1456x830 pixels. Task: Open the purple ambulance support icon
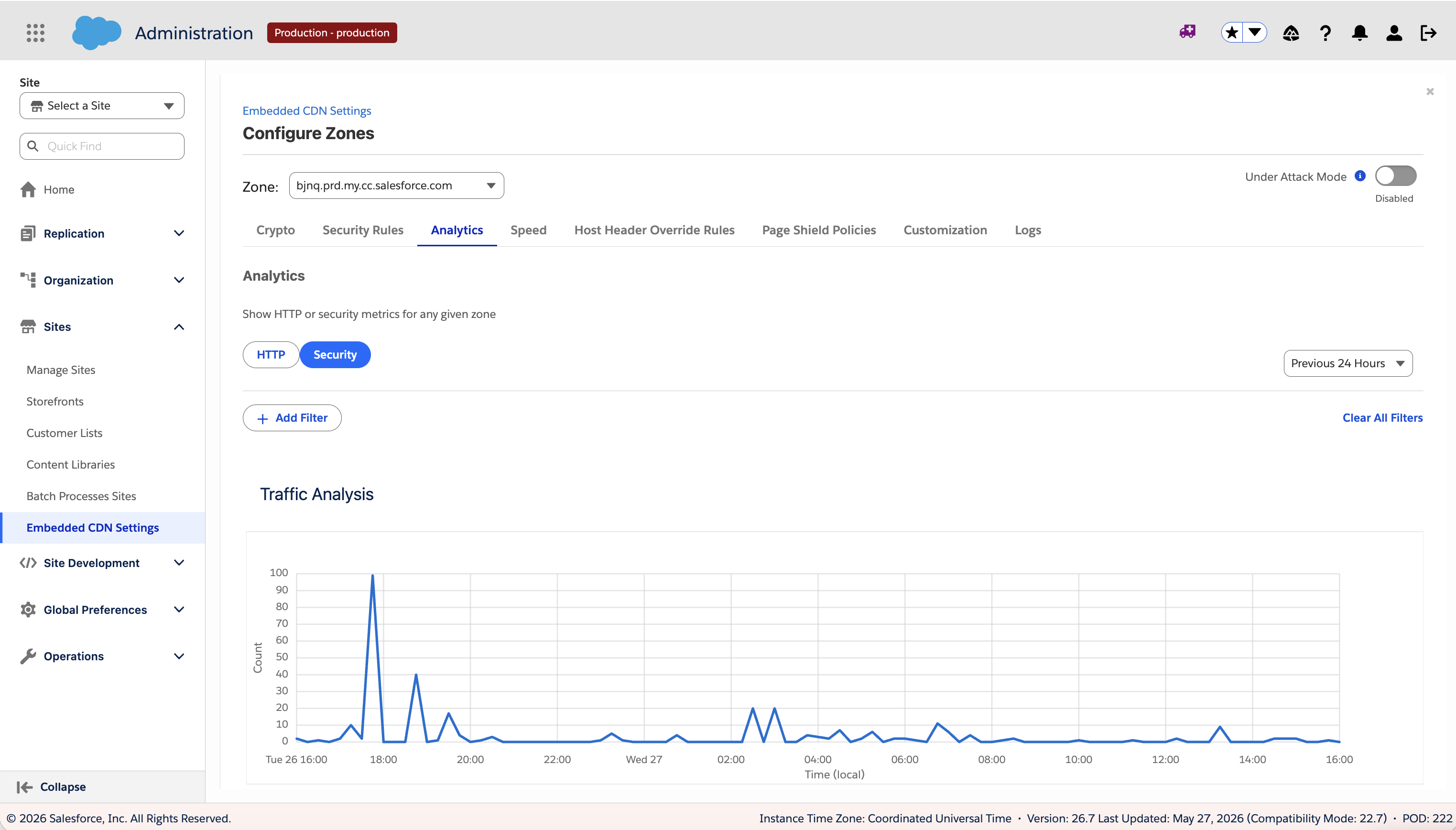[1187, 33]
